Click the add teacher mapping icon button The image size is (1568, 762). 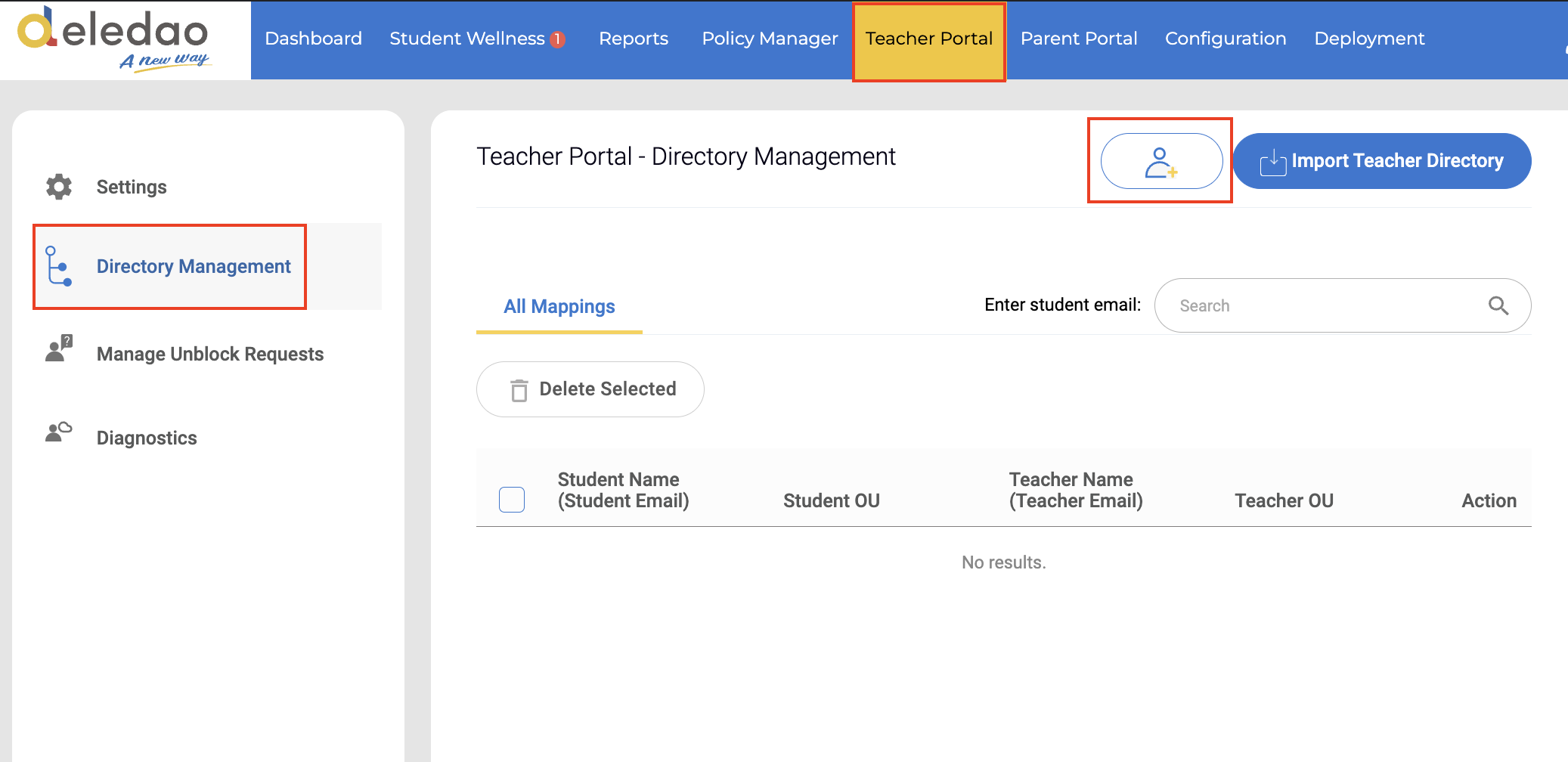[x=1161, y=161]
